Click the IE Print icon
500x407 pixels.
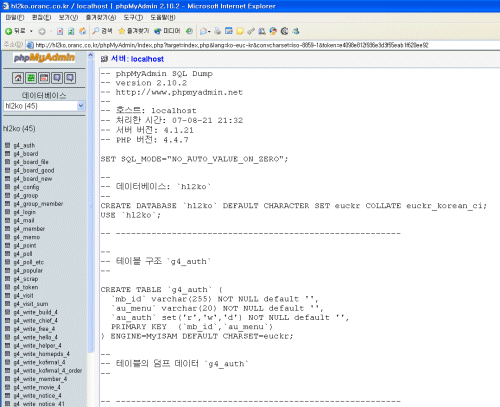218,31
